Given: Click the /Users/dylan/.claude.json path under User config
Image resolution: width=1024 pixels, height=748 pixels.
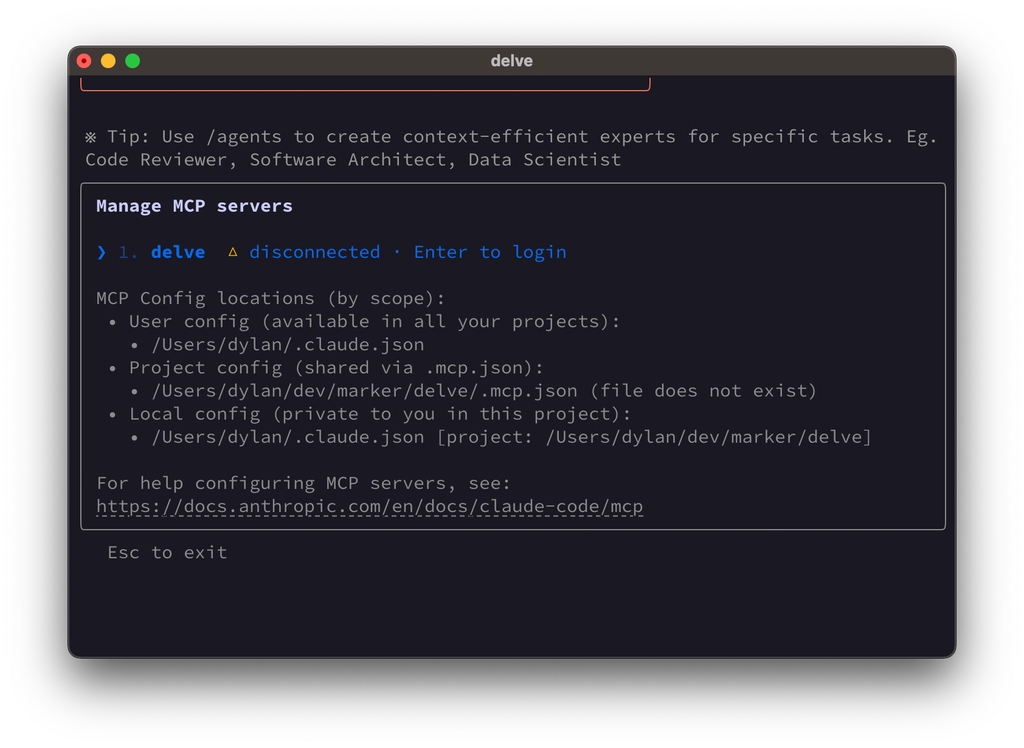Looking at the screenshot, I should 288,344.
